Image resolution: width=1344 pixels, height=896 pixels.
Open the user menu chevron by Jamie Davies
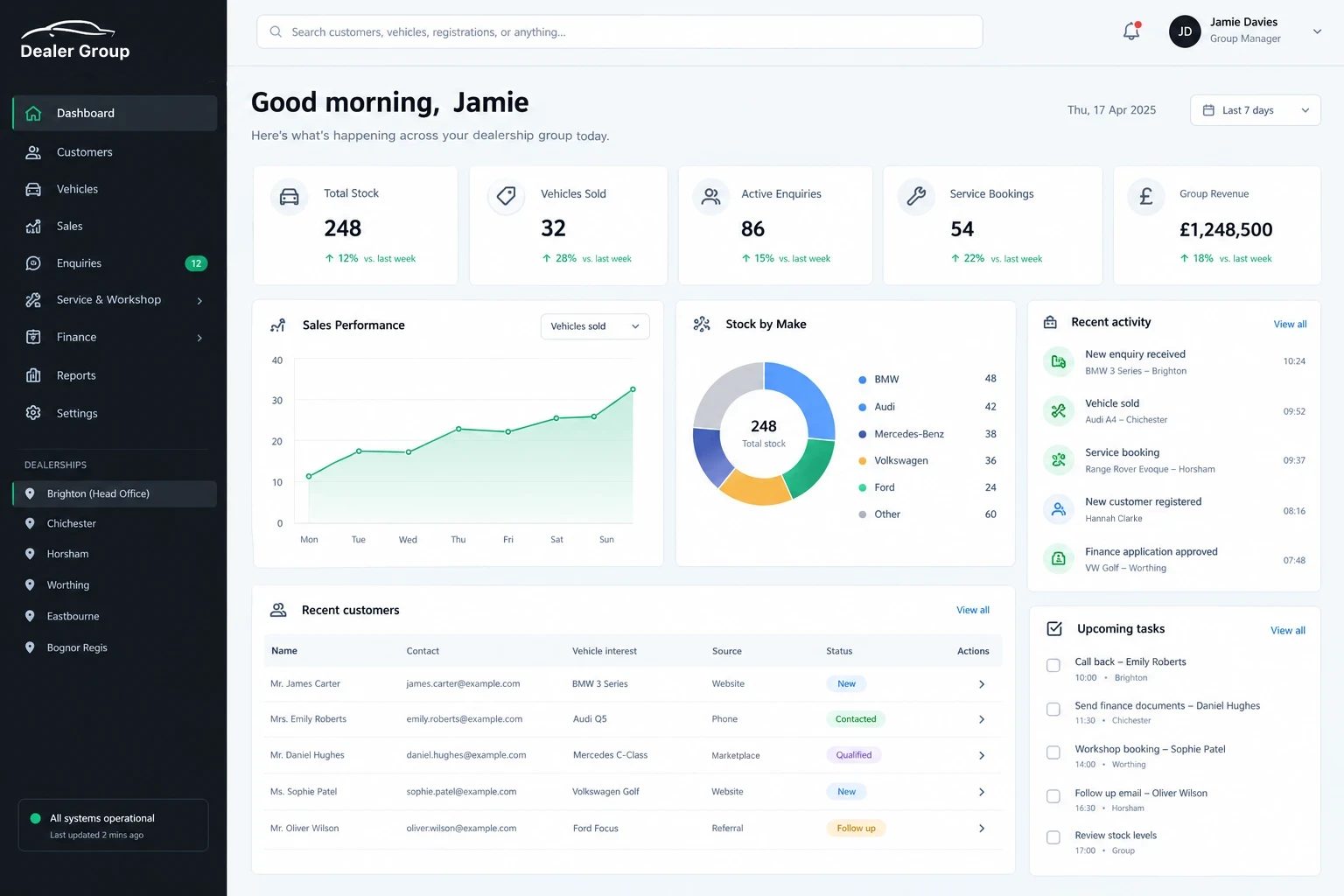click(1317, 31)
